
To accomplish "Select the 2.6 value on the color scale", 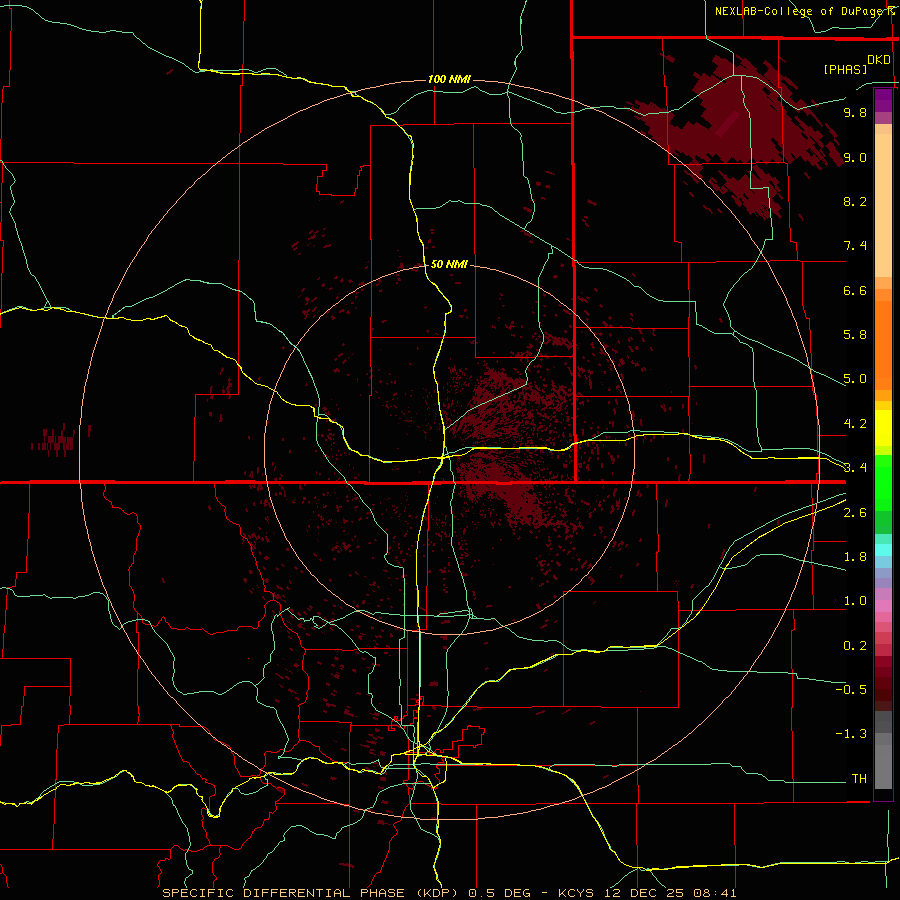I will (855, 513).
